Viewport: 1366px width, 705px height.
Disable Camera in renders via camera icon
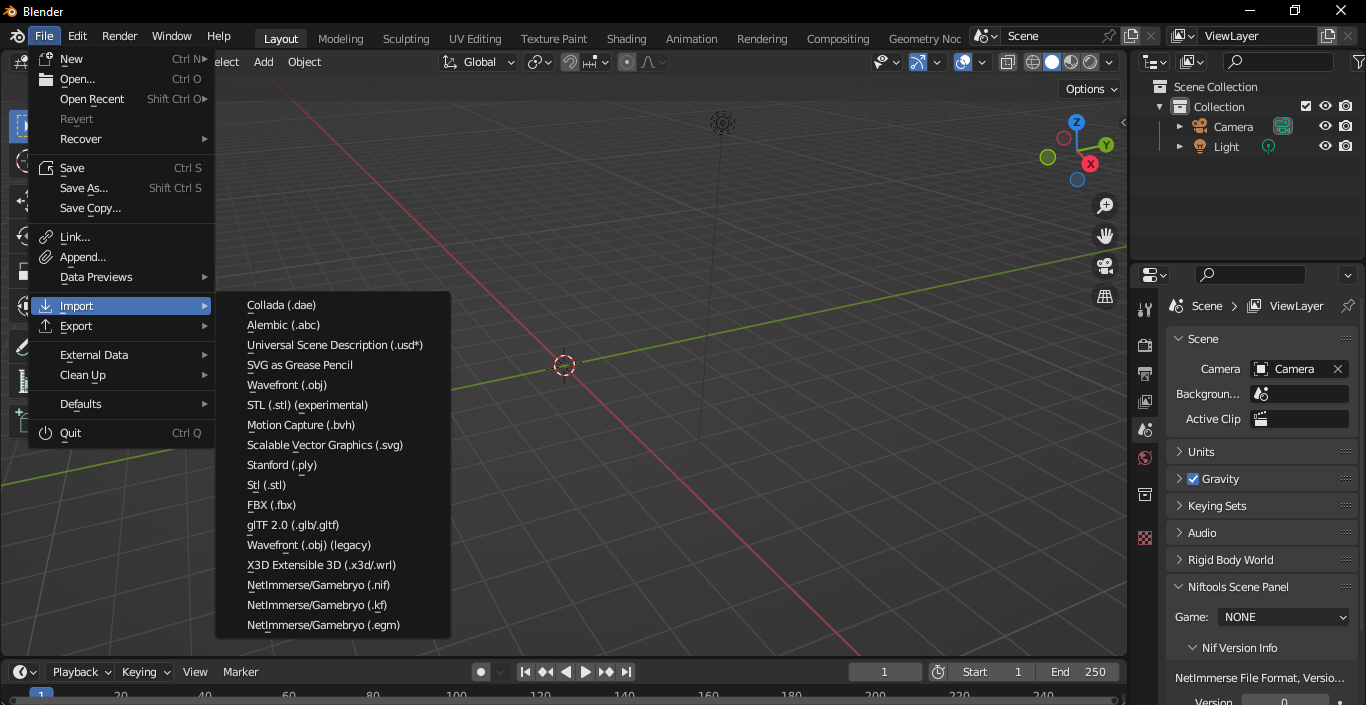point(1346,126)
